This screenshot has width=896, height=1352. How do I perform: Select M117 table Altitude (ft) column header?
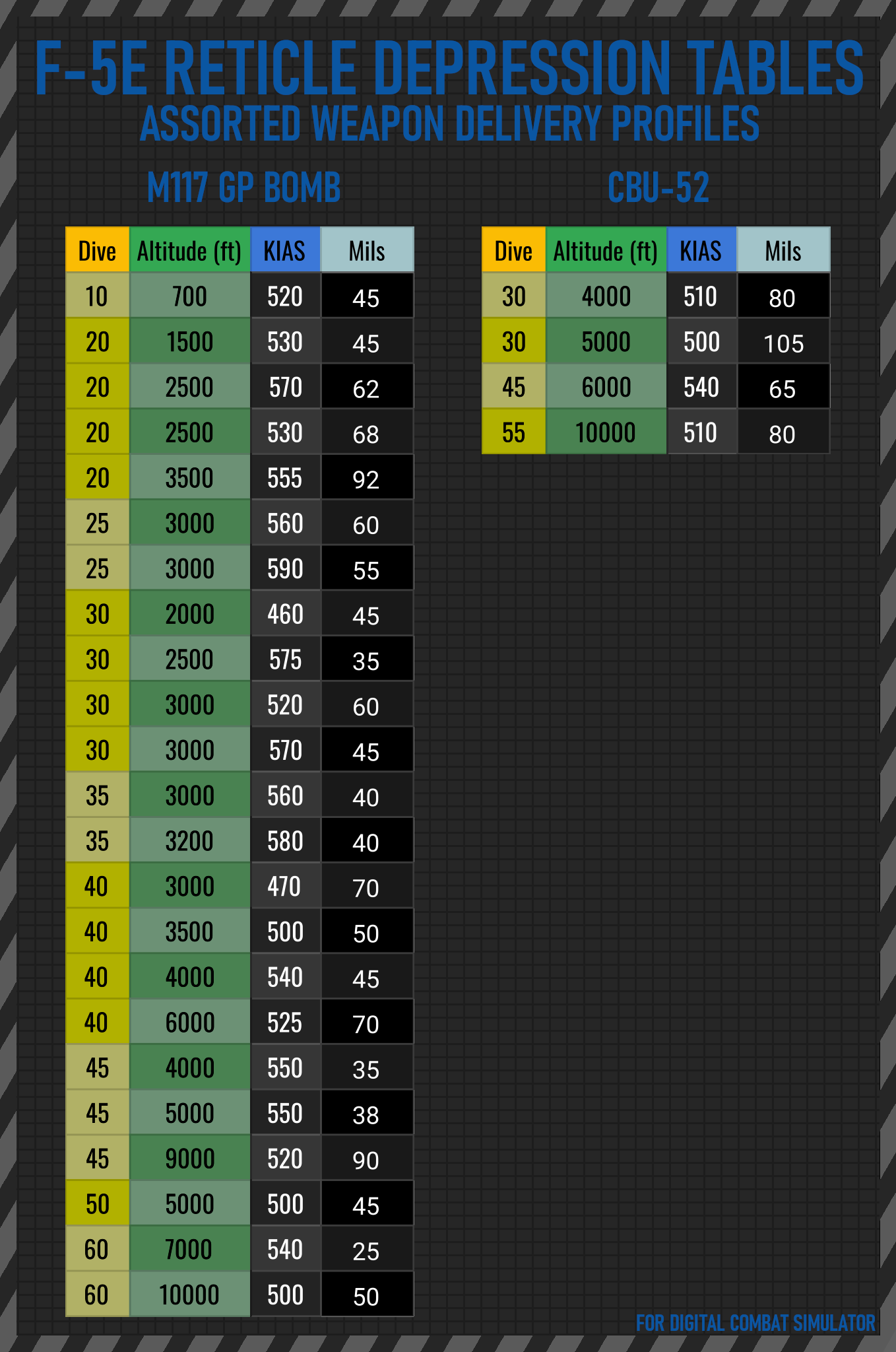tap(190, 250)
